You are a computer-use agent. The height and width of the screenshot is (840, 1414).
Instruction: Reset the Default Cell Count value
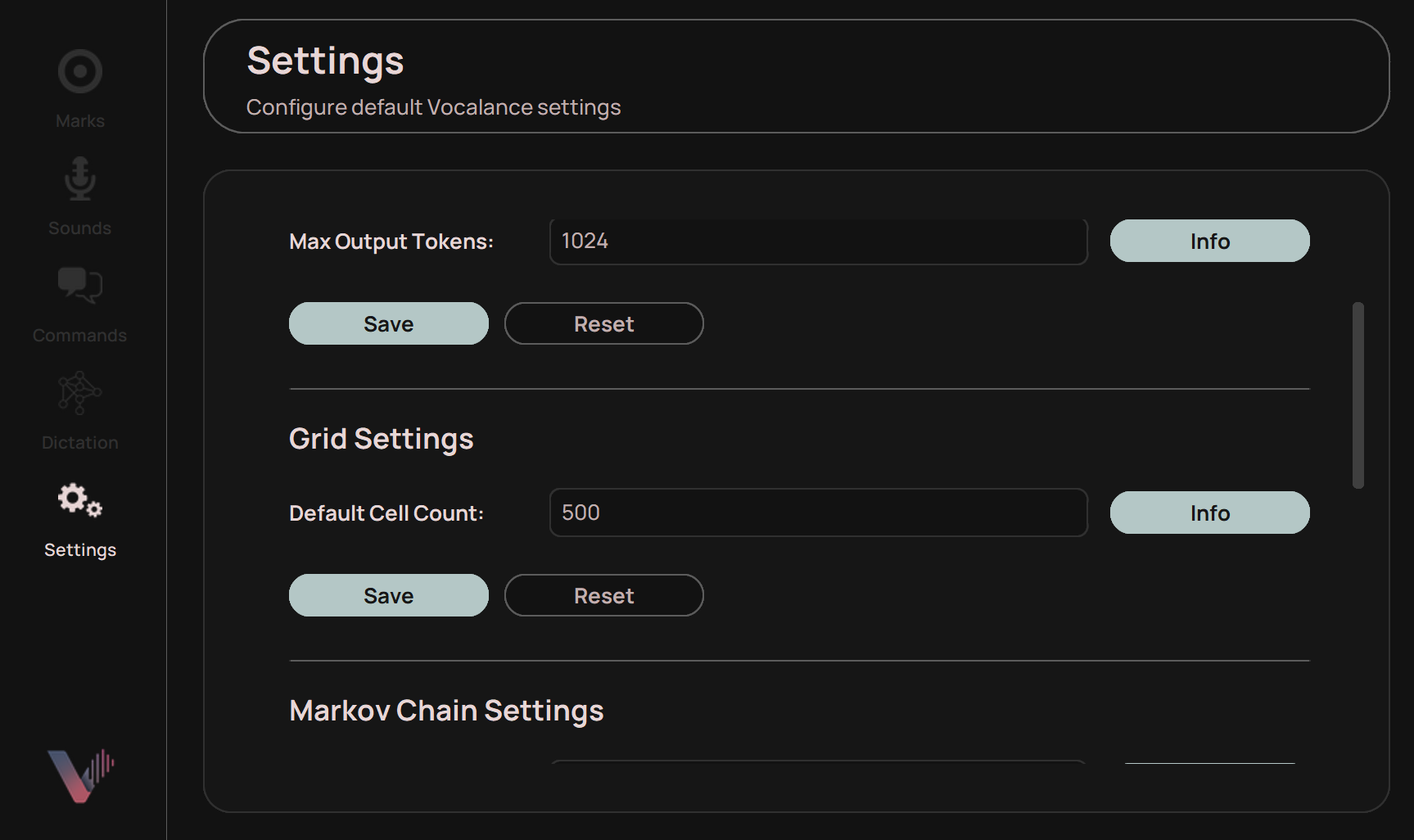(603, 595)
